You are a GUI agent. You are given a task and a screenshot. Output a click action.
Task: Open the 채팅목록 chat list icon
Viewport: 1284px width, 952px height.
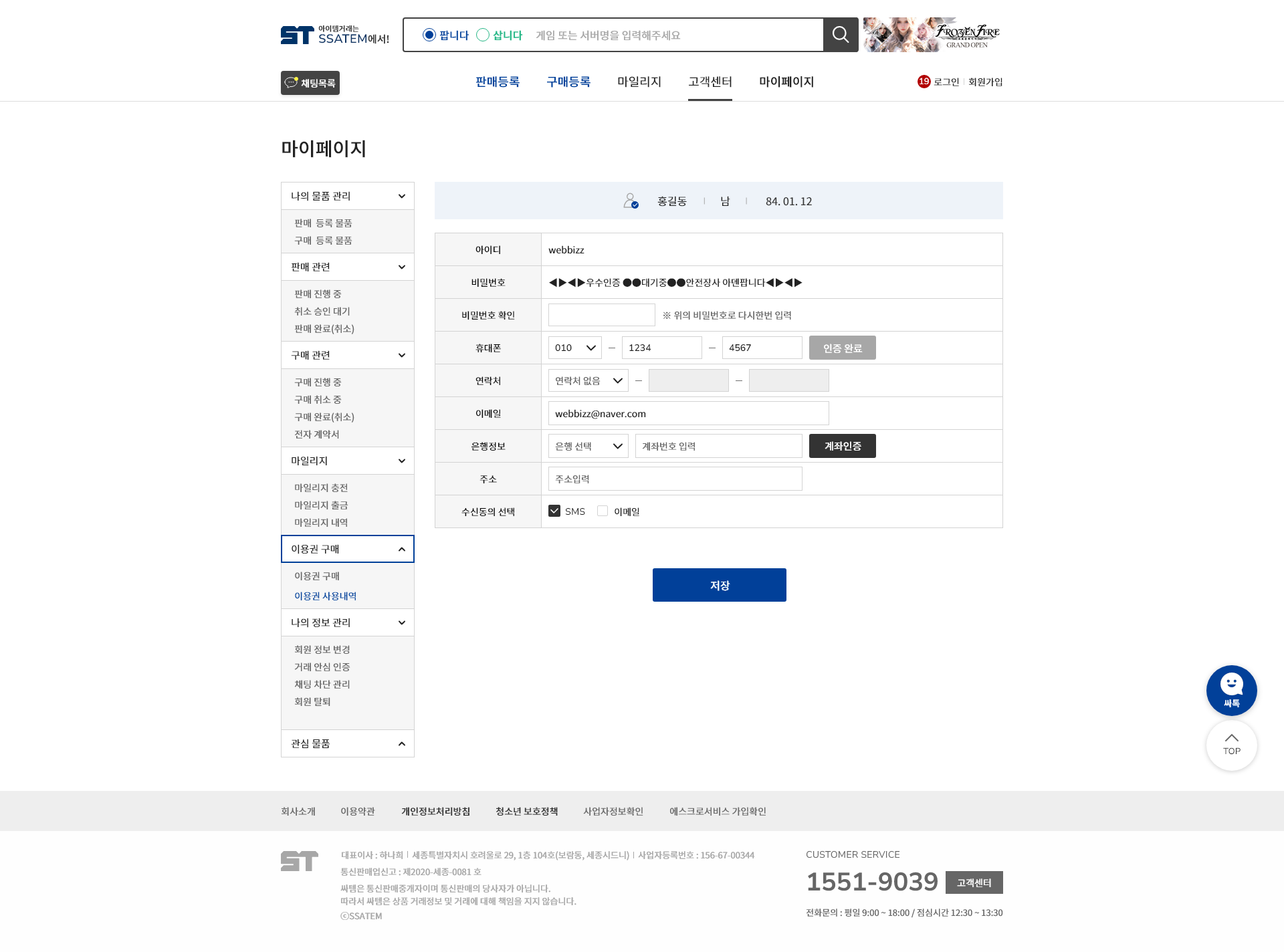pyautogui.click(x=310, y=83)
